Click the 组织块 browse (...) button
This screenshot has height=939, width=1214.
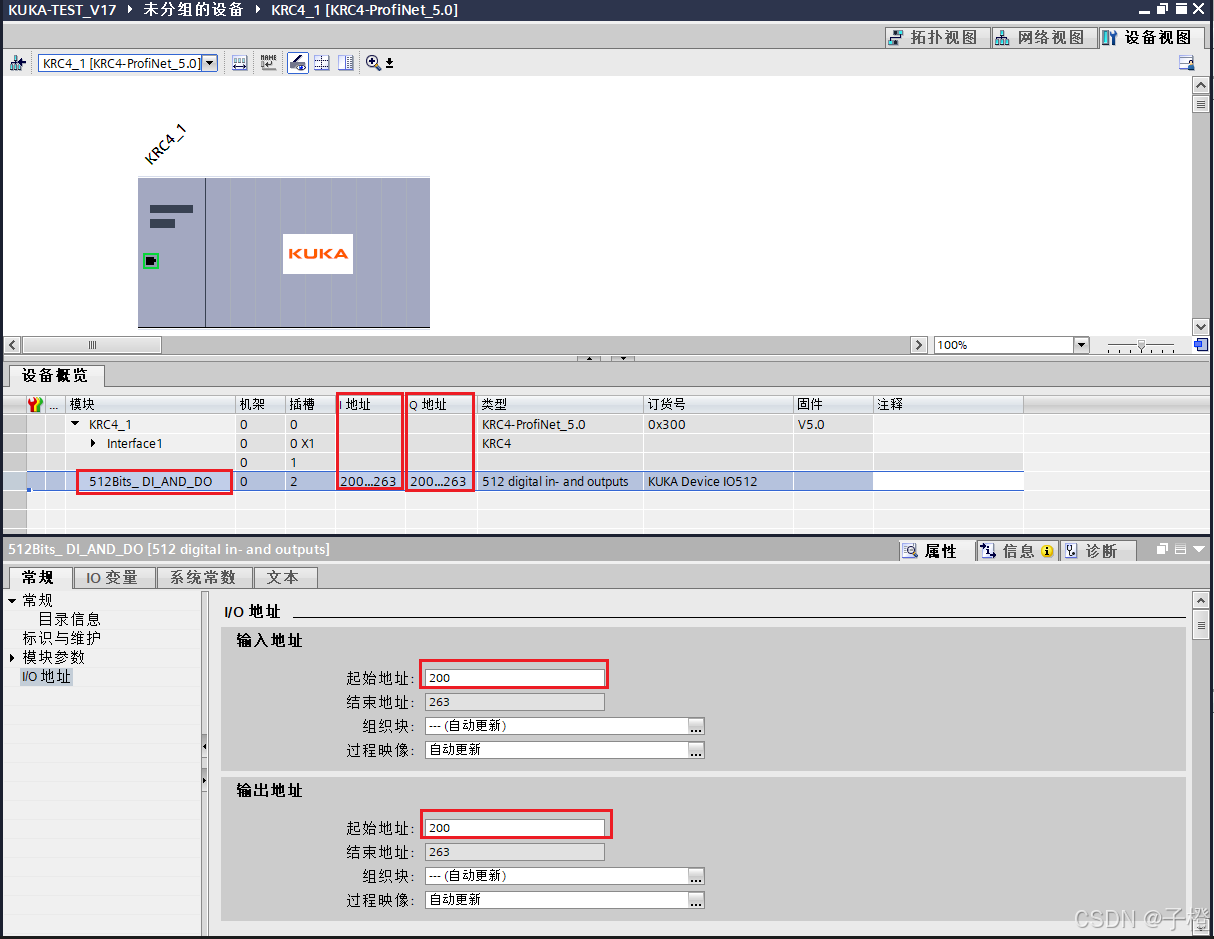point(696,726)
